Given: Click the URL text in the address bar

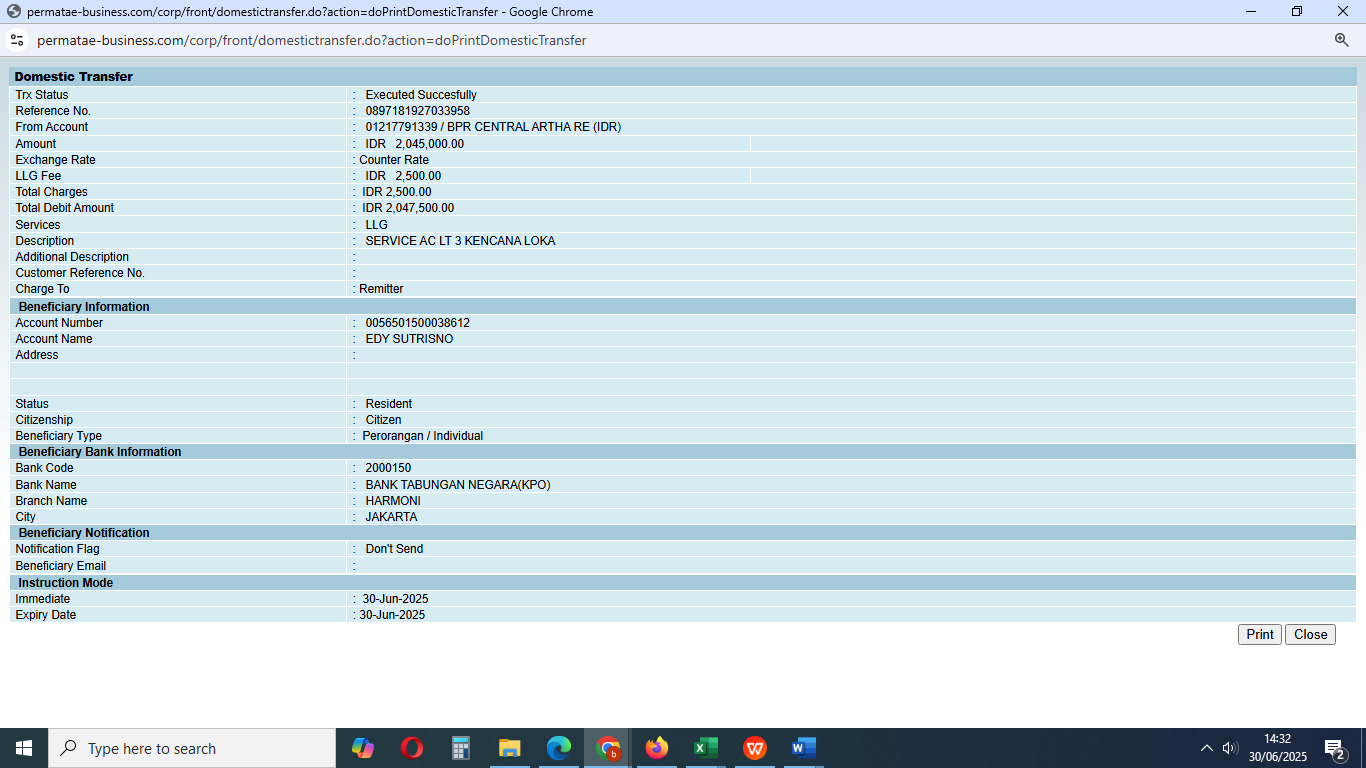Looking at the screenshot, I should point(312,40).
